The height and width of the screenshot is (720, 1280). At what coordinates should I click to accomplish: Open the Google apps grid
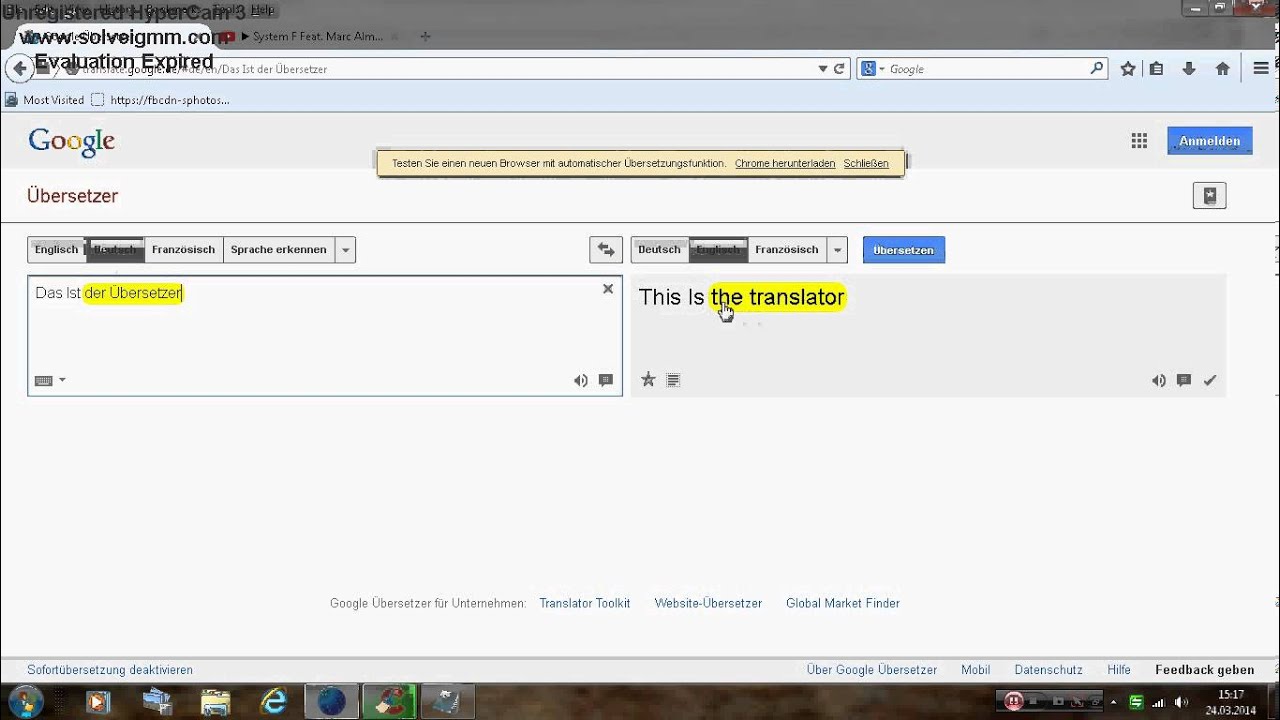coord(1139,141)
